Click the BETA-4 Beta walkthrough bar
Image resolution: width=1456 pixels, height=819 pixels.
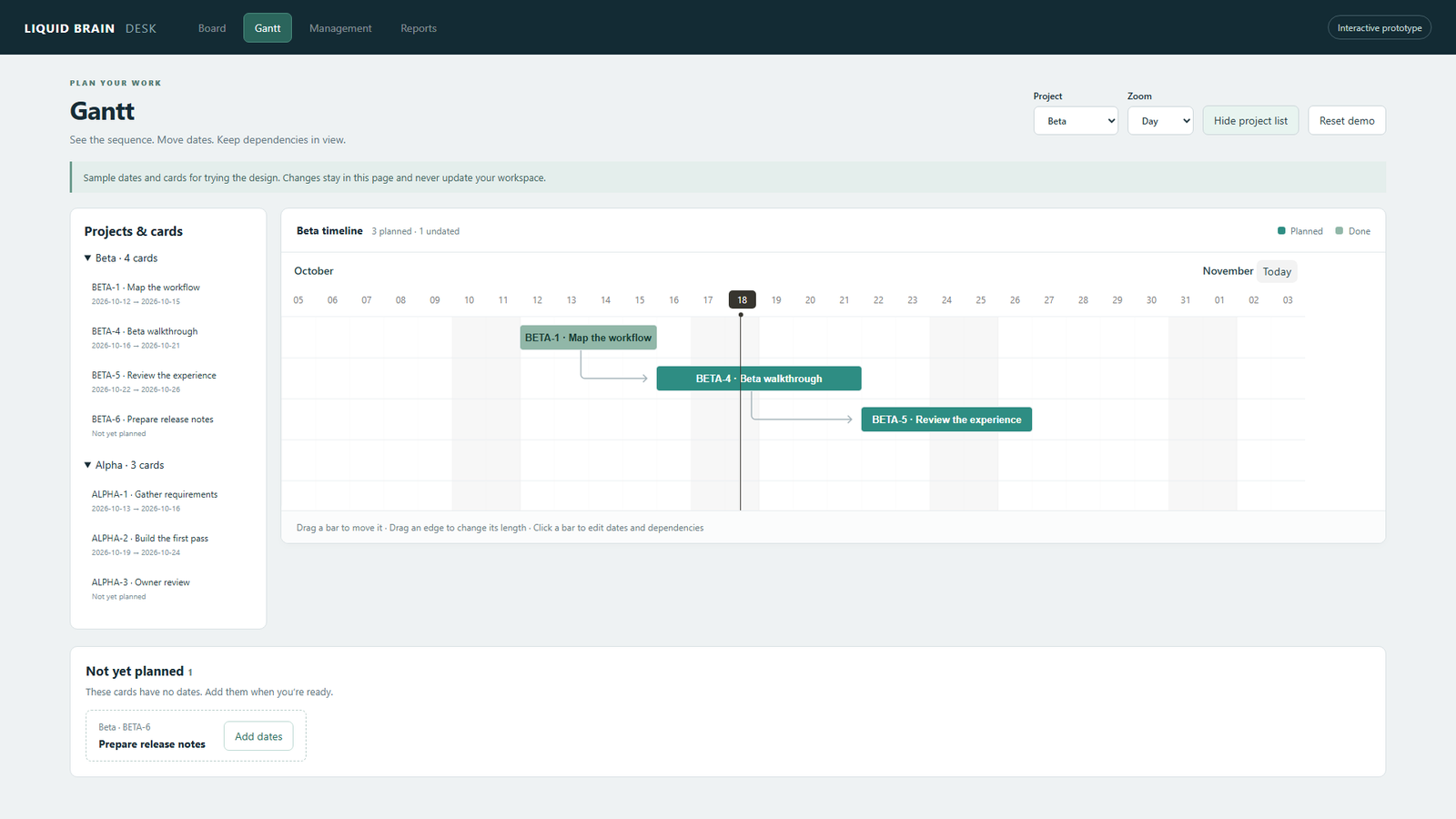[x=759, y=379]
